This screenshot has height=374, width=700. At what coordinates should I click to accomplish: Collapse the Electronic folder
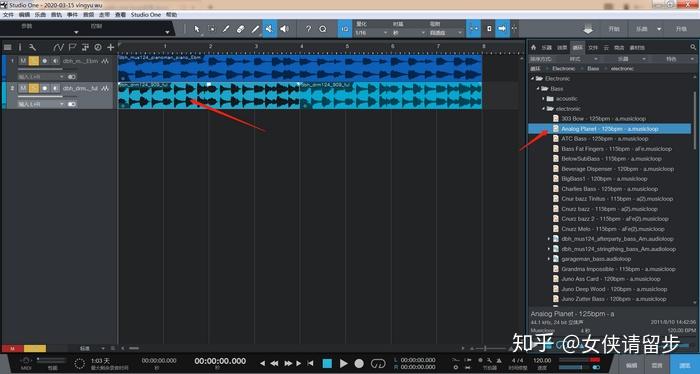tap(532, 79)
